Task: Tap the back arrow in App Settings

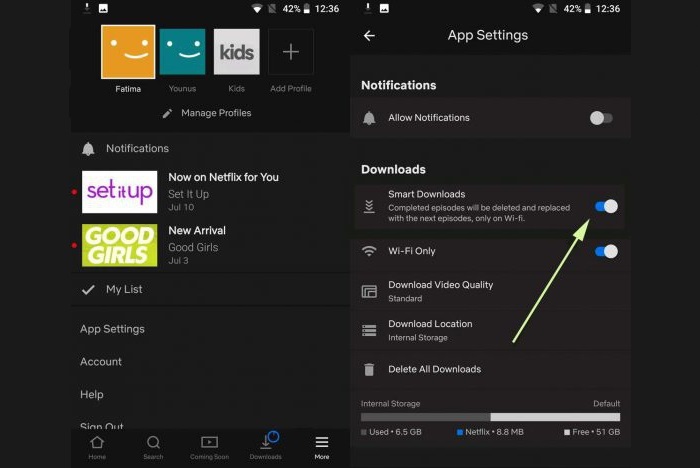Action: [x=369, y=36]
